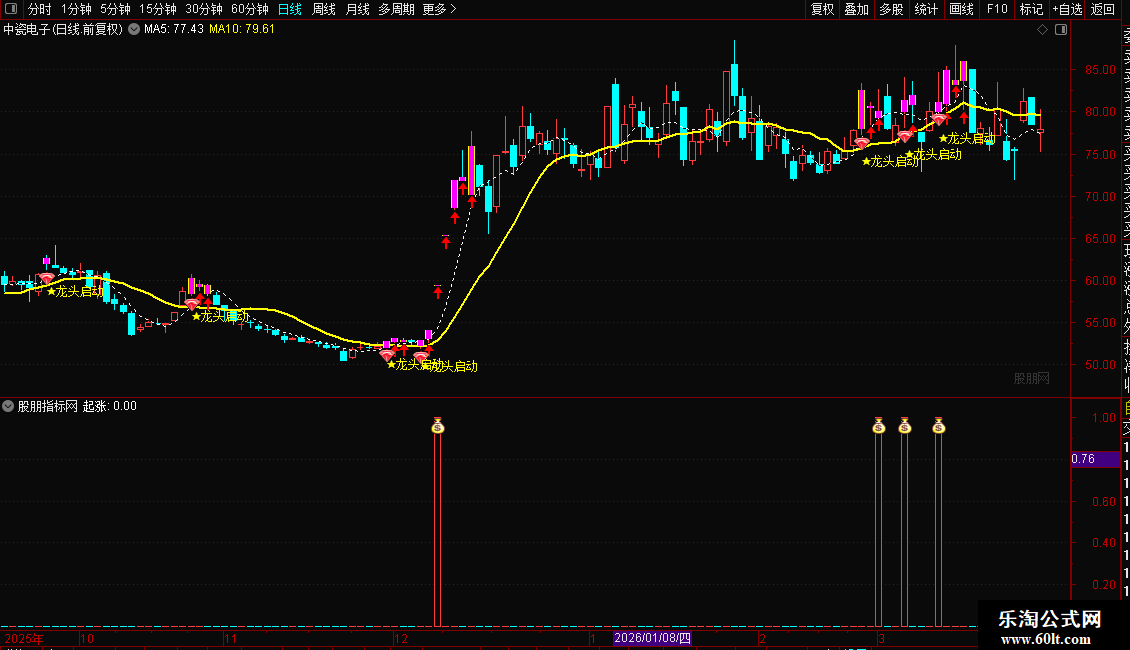Switch to the 30分钟 period
Screen dimensions: 1130x650
tap(204, 9)
